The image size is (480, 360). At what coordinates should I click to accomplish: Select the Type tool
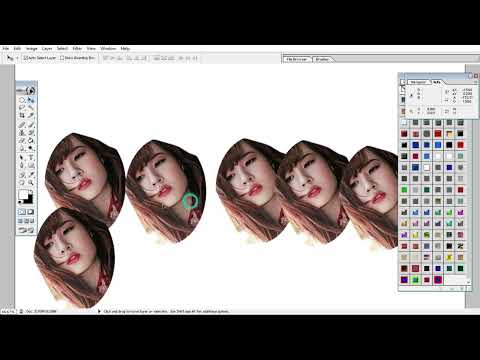coord(31,157)
